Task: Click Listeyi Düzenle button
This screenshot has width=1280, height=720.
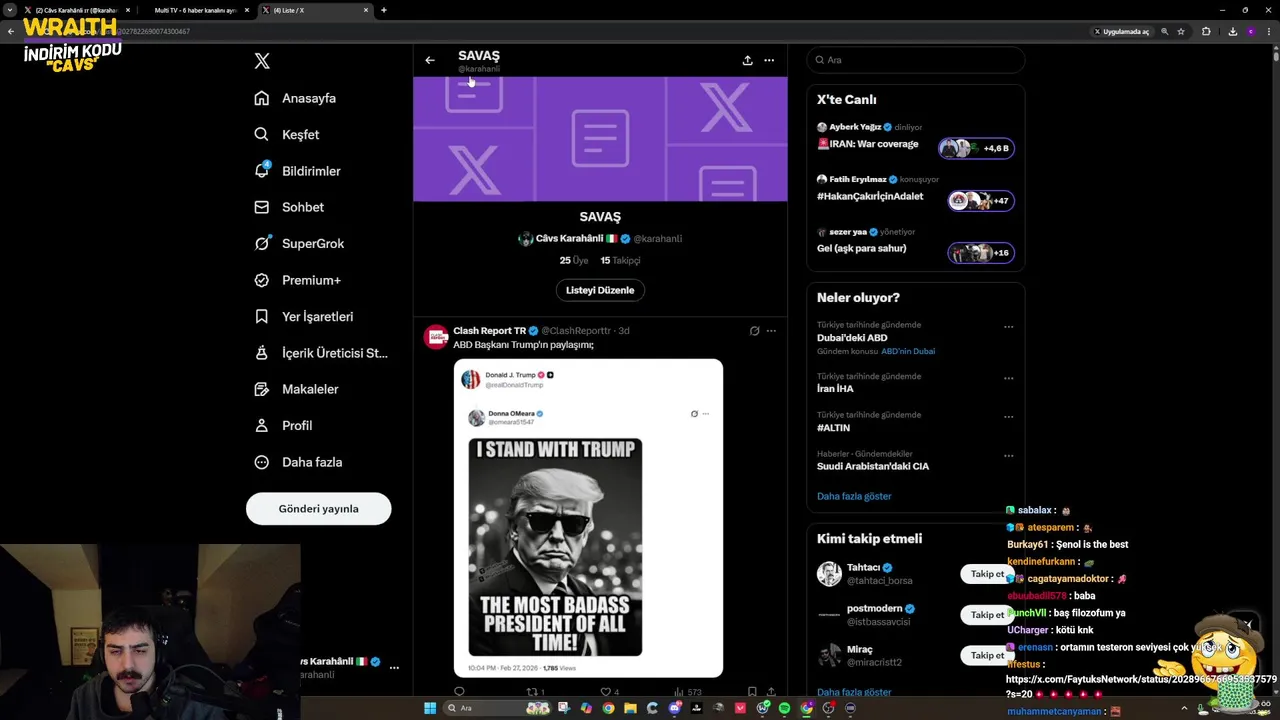Action: point(600,290)
